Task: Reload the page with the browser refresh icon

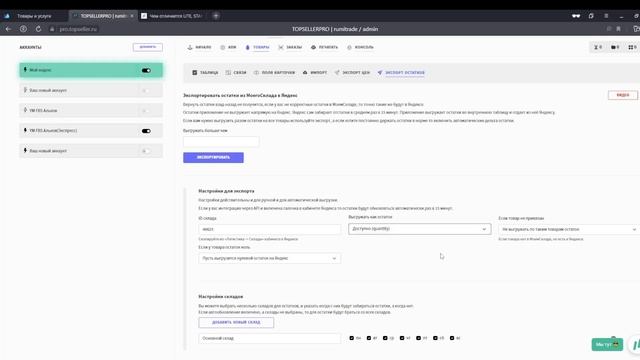Action: tap(38, 29)
